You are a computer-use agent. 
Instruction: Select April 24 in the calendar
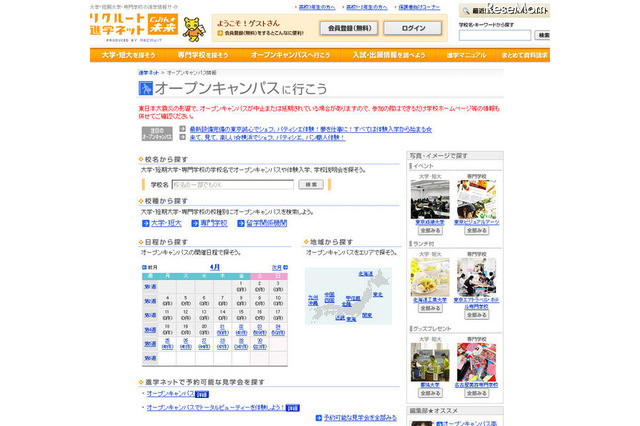point(278,330)
